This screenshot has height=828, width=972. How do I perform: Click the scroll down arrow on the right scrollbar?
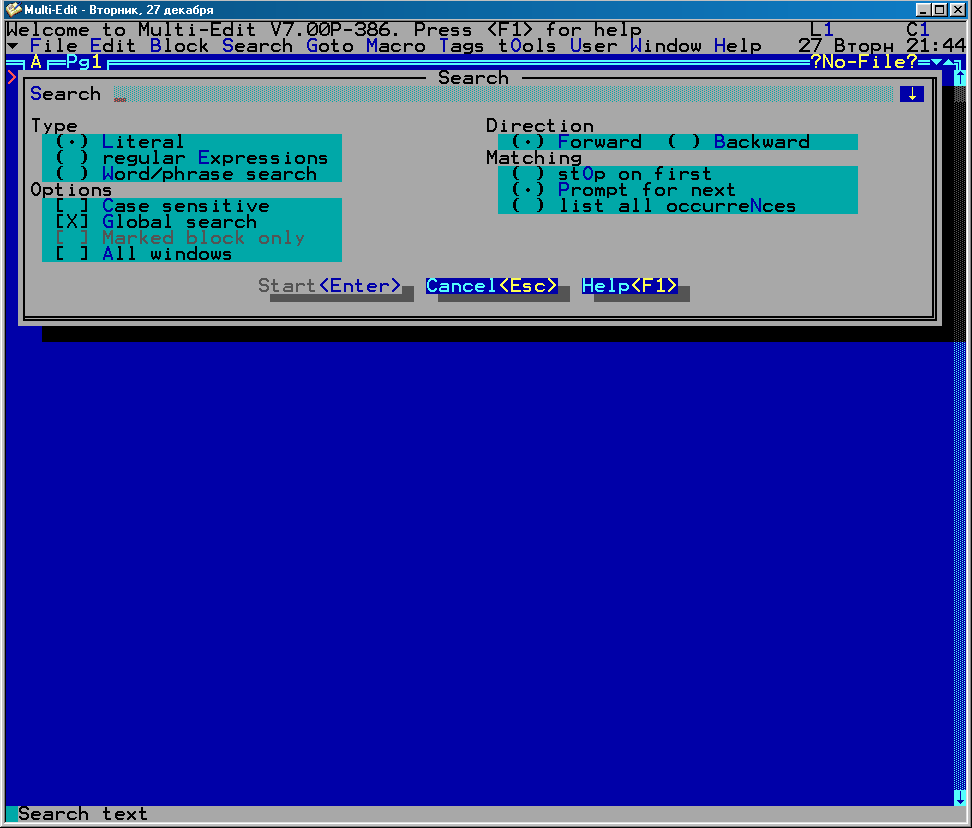(x=960, y=798)
